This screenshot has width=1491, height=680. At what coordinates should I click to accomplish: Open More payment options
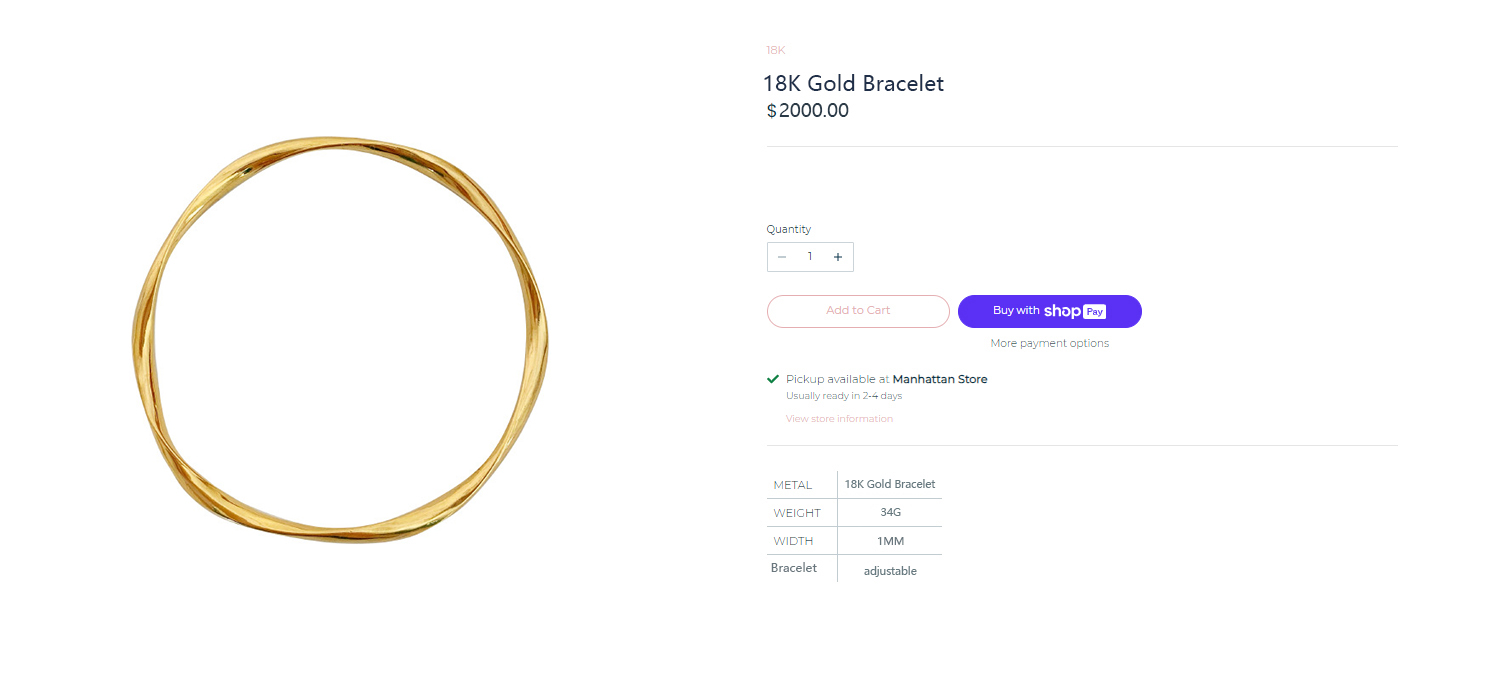(1050, 343)
